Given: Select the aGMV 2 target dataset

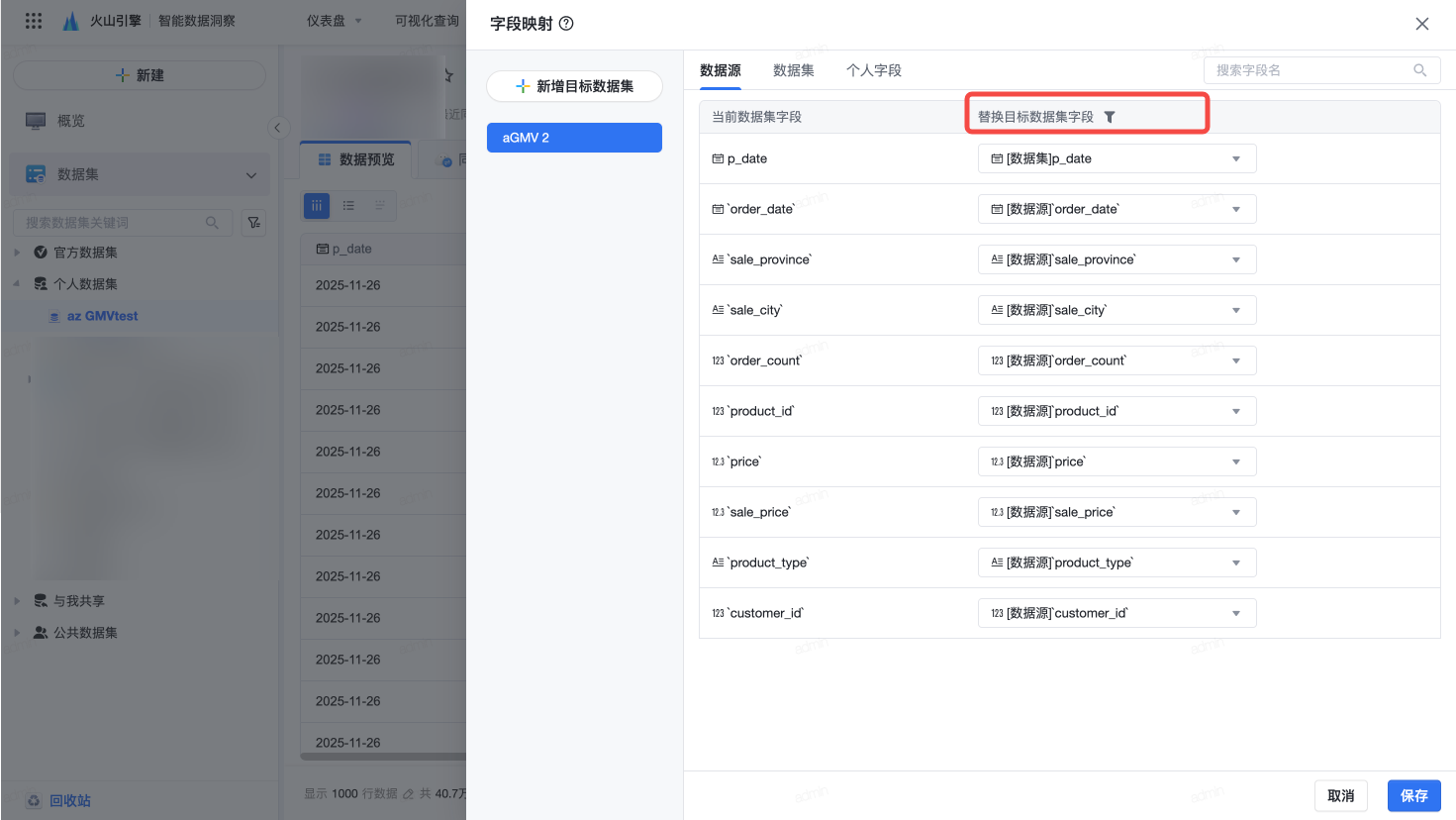Looking at the screenshot, I should coord(574,138).
